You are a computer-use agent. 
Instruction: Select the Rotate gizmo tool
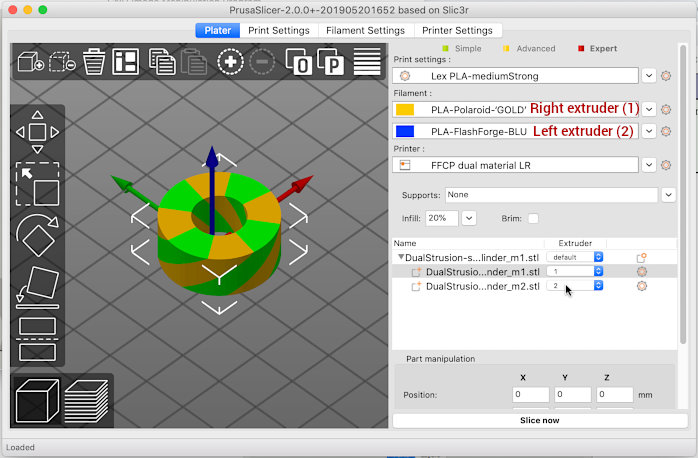(x=37, y=236)
